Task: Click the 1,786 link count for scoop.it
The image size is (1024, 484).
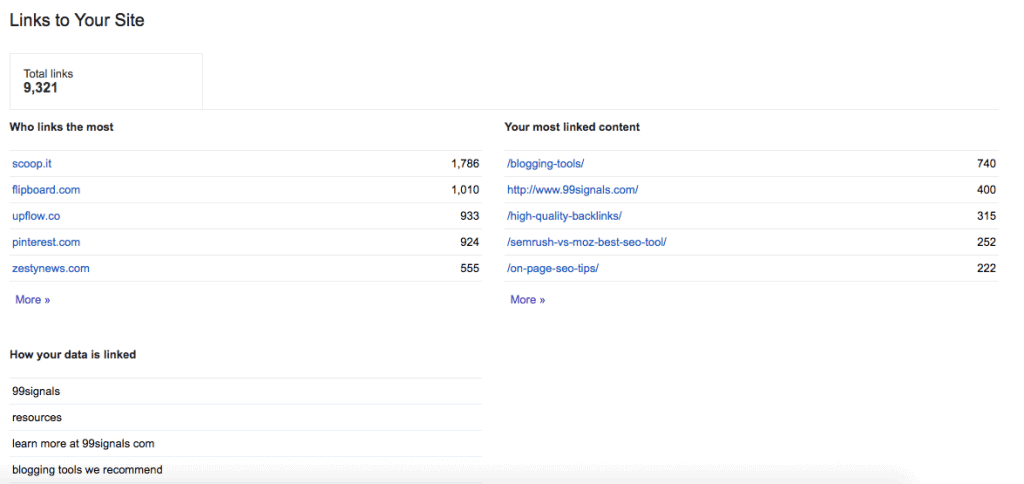Action: [465, 163]
